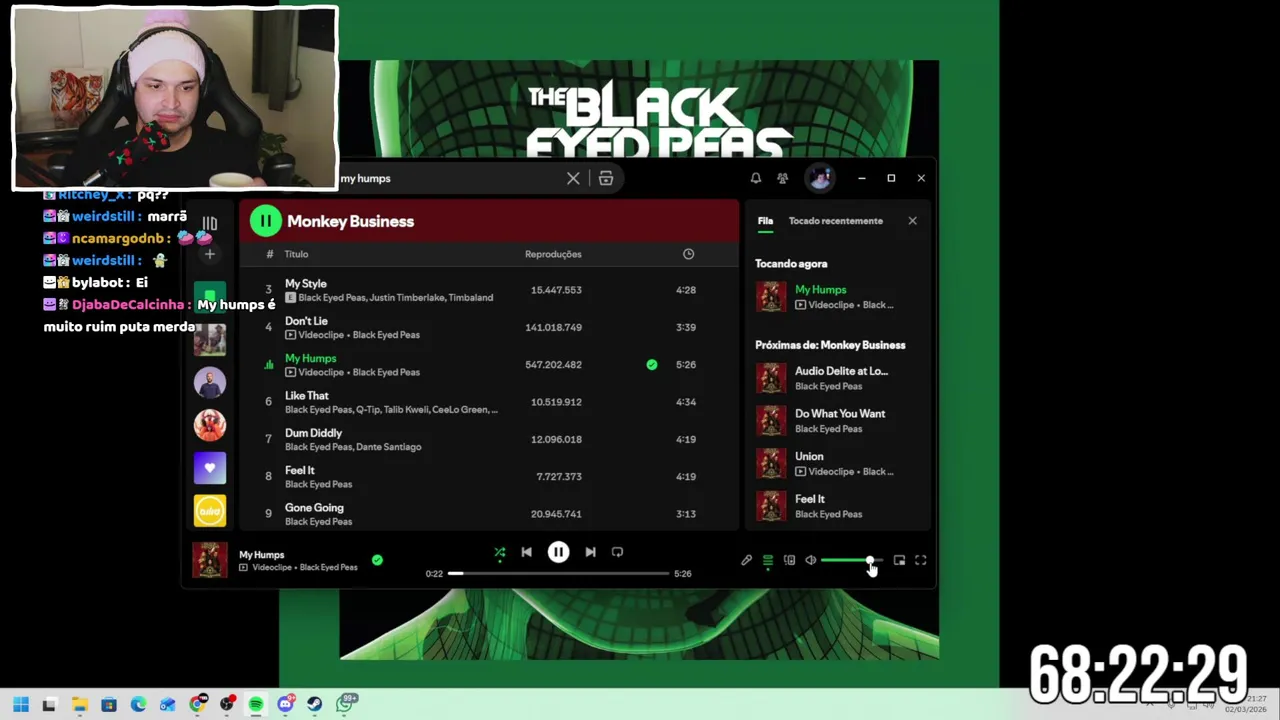This screenshot has width=1280, height=720.
Task: Mute the volume speaker icon
Action: pos(810,561)
